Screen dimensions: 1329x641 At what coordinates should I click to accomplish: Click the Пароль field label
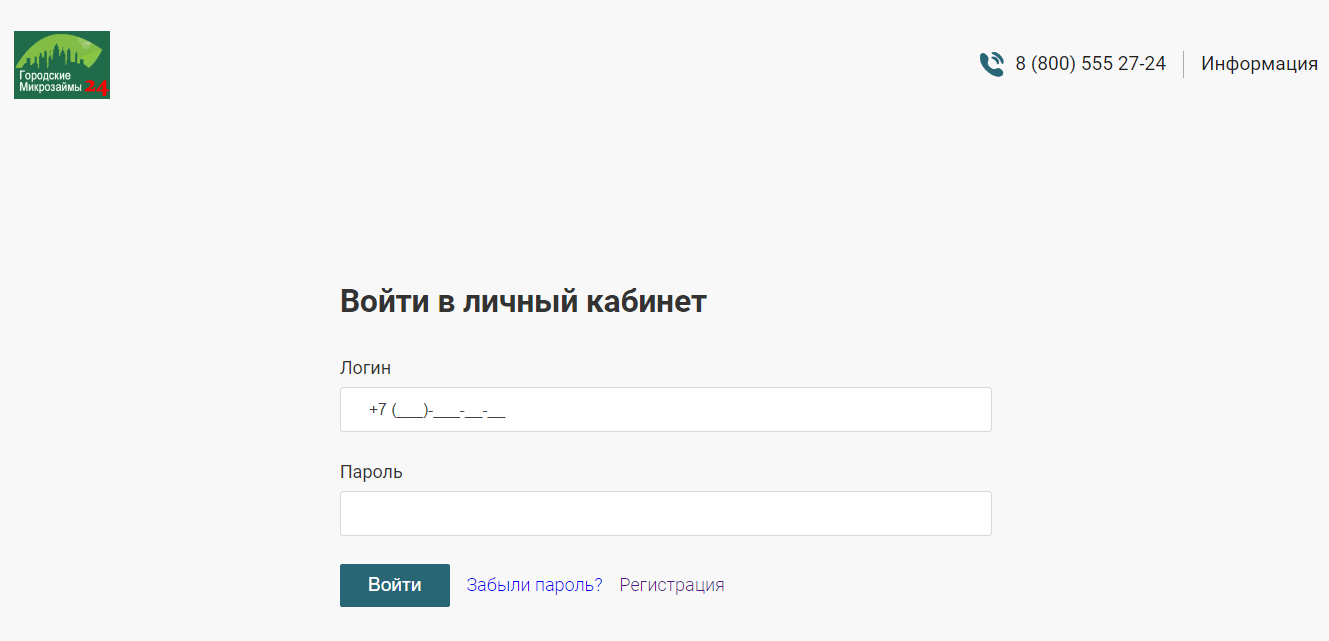371,472
